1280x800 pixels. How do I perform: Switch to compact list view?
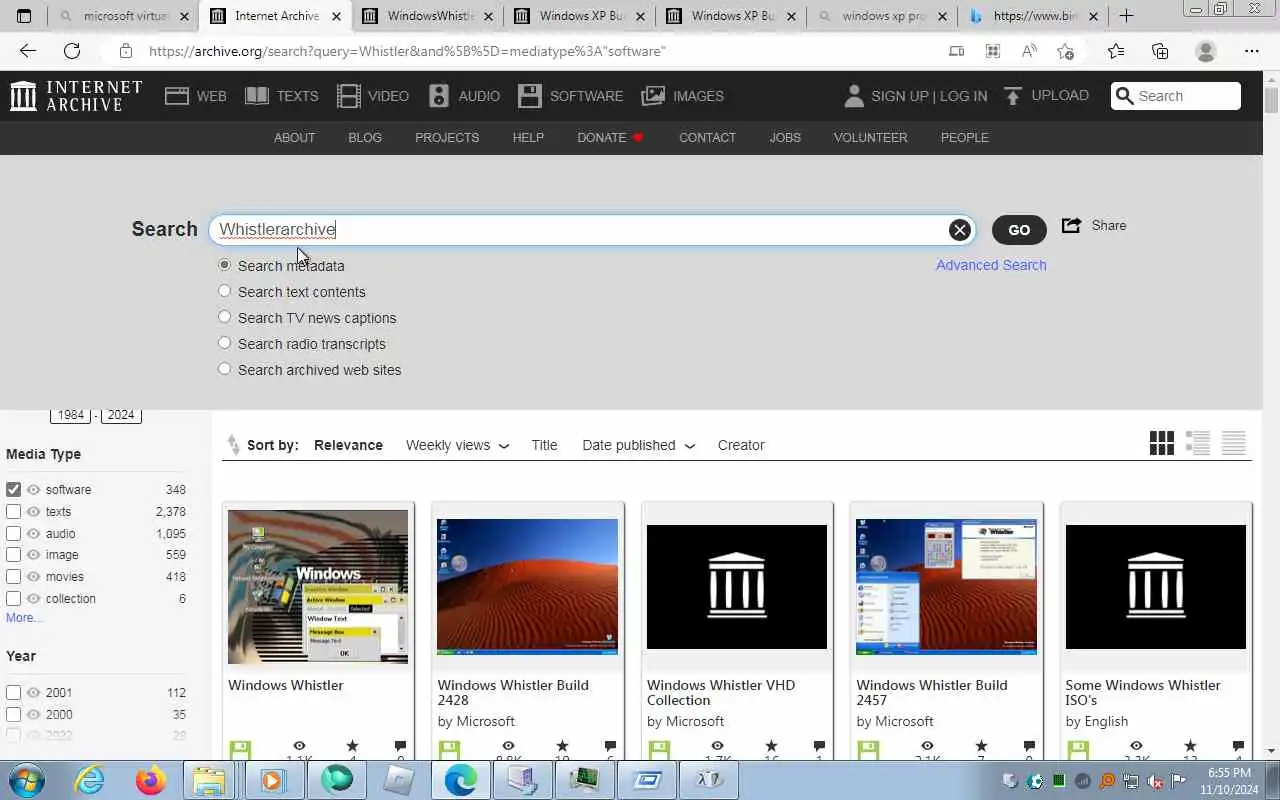[1234, 443]
